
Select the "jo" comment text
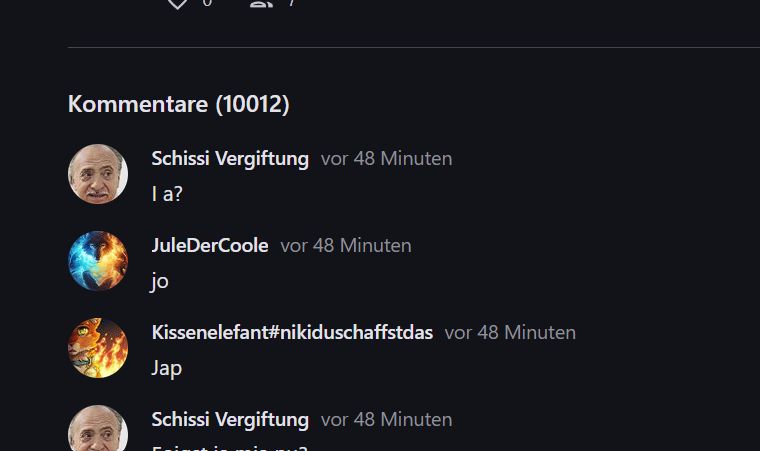[x=160, y=281]
